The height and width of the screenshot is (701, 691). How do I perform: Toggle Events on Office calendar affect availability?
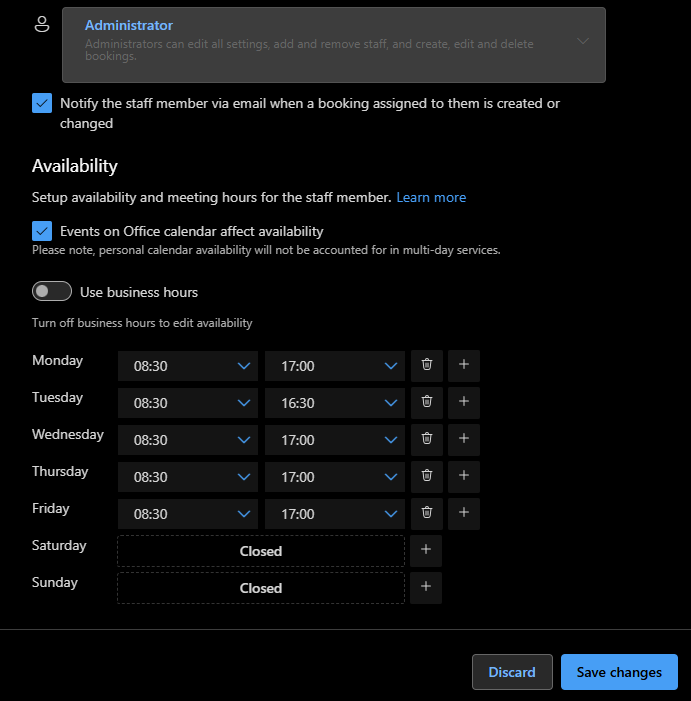pyautogui.click(x=42, y=231)
